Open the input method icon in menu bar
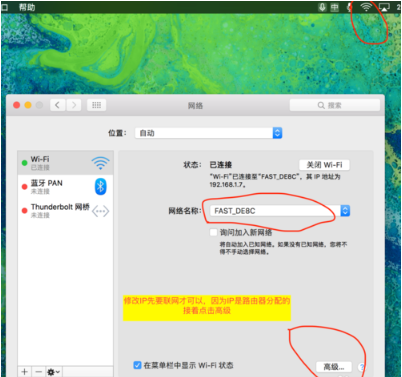 334,7
